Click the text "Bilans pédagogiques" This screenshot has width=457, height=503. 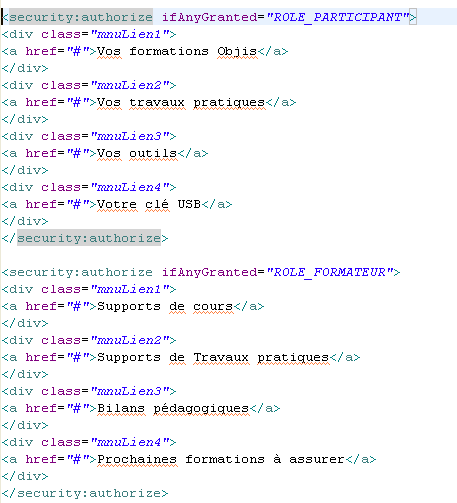point(173,408)
